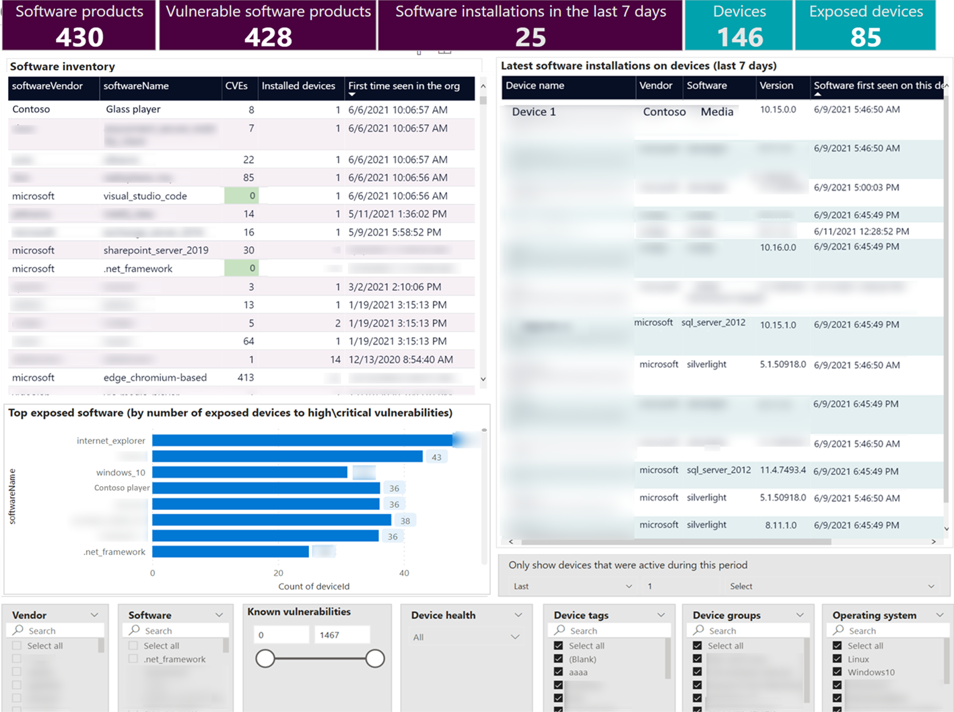Image resolution: width=954 pixels, height=712 pixels.
Task: Click scroll down arrow of Latest installations table
Action: point(946,529)
